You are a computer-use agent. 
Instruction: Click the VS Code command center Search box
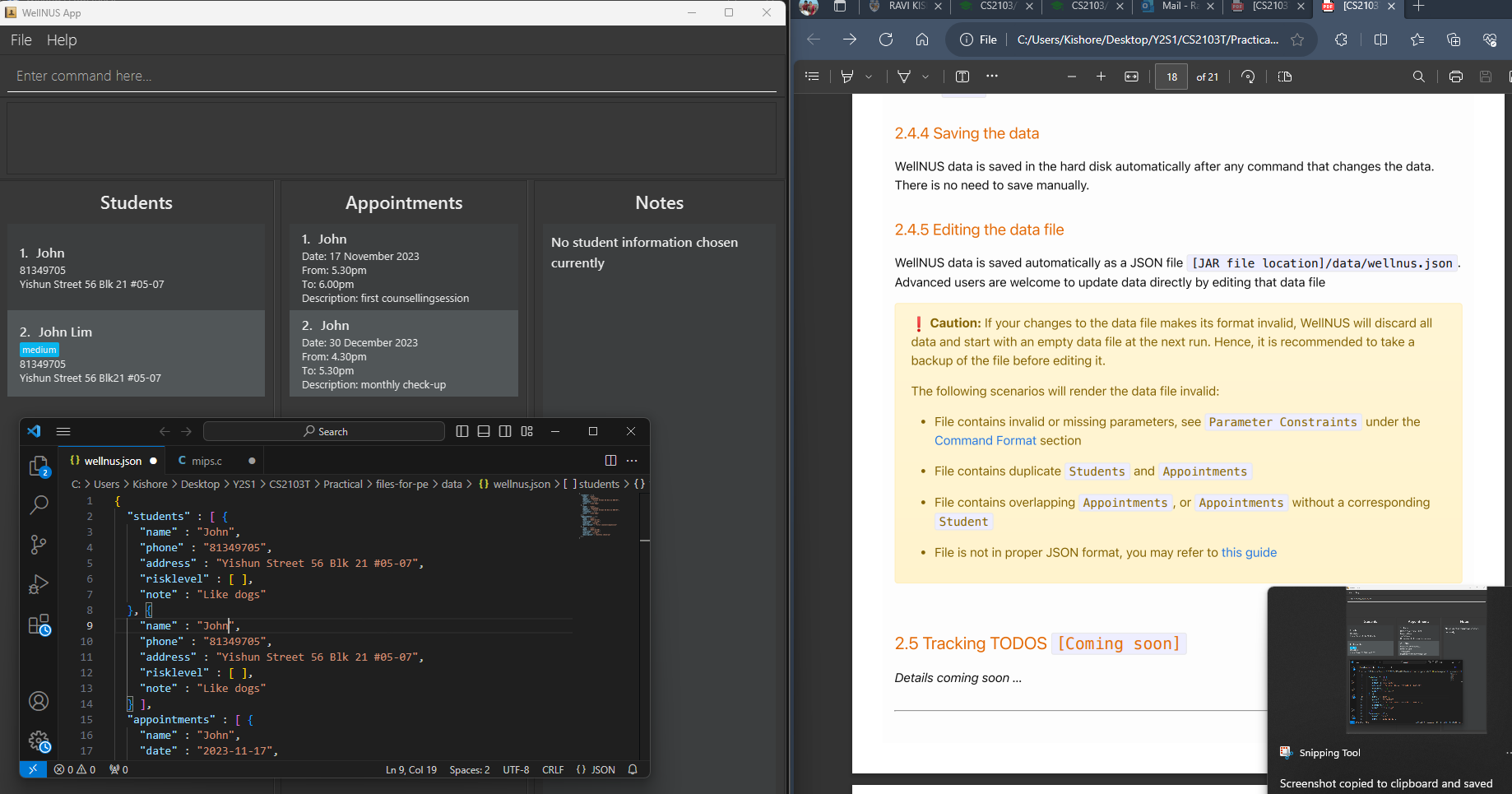[x=324, y=431]
